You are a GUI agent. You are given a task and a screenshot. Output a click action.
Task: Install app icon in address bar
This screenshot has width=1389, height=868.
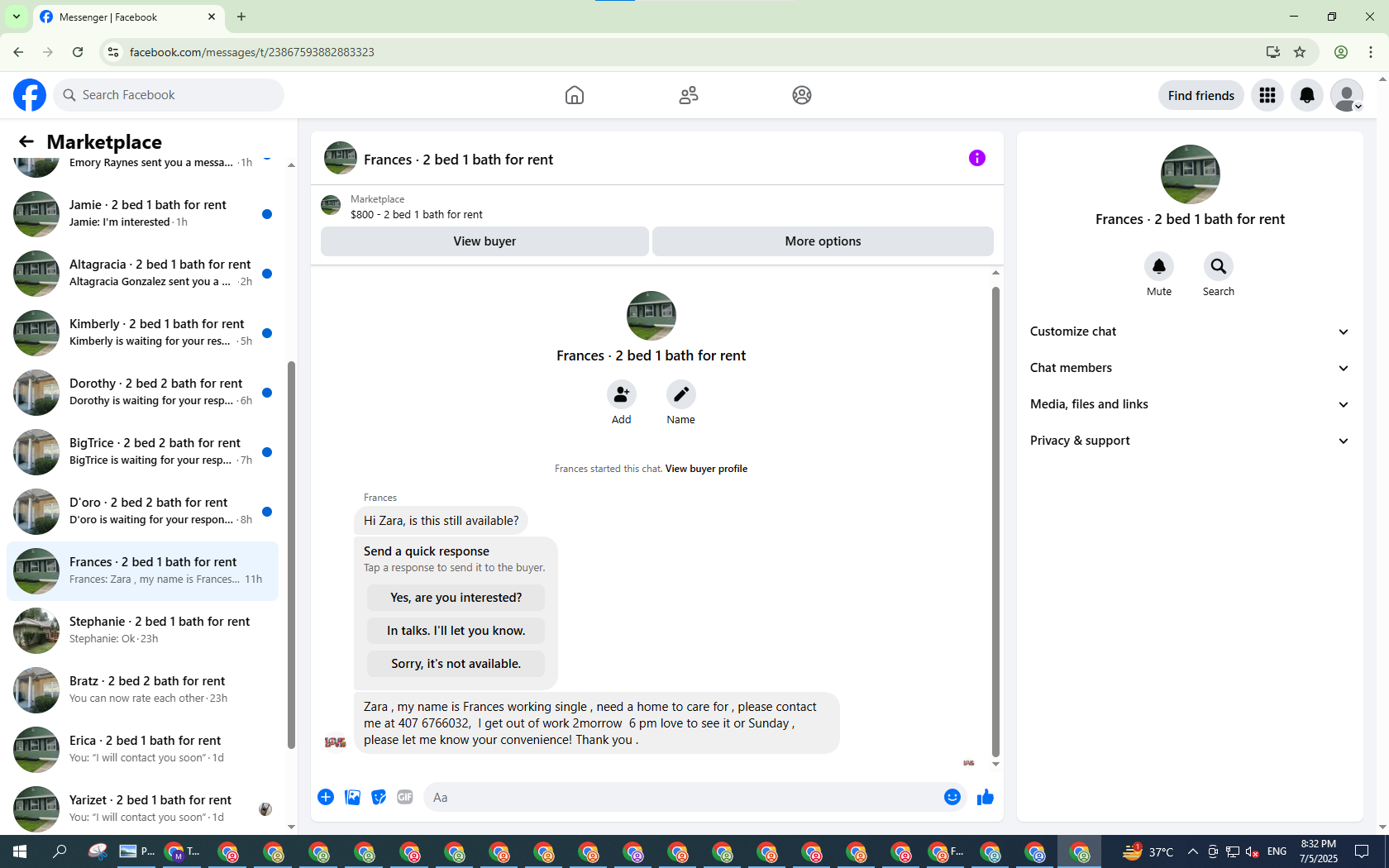tap(1272, 52)
